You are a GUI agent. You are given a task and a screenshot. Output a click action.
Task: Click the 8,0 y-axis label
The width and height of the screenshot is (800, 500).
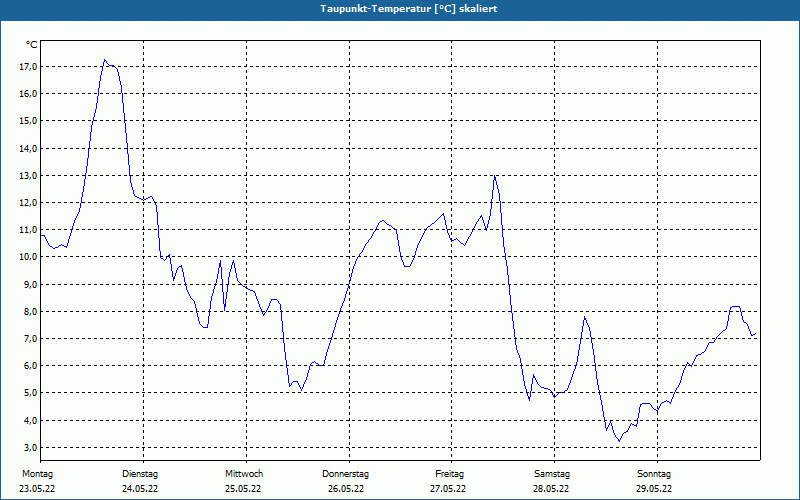[30, 311]
